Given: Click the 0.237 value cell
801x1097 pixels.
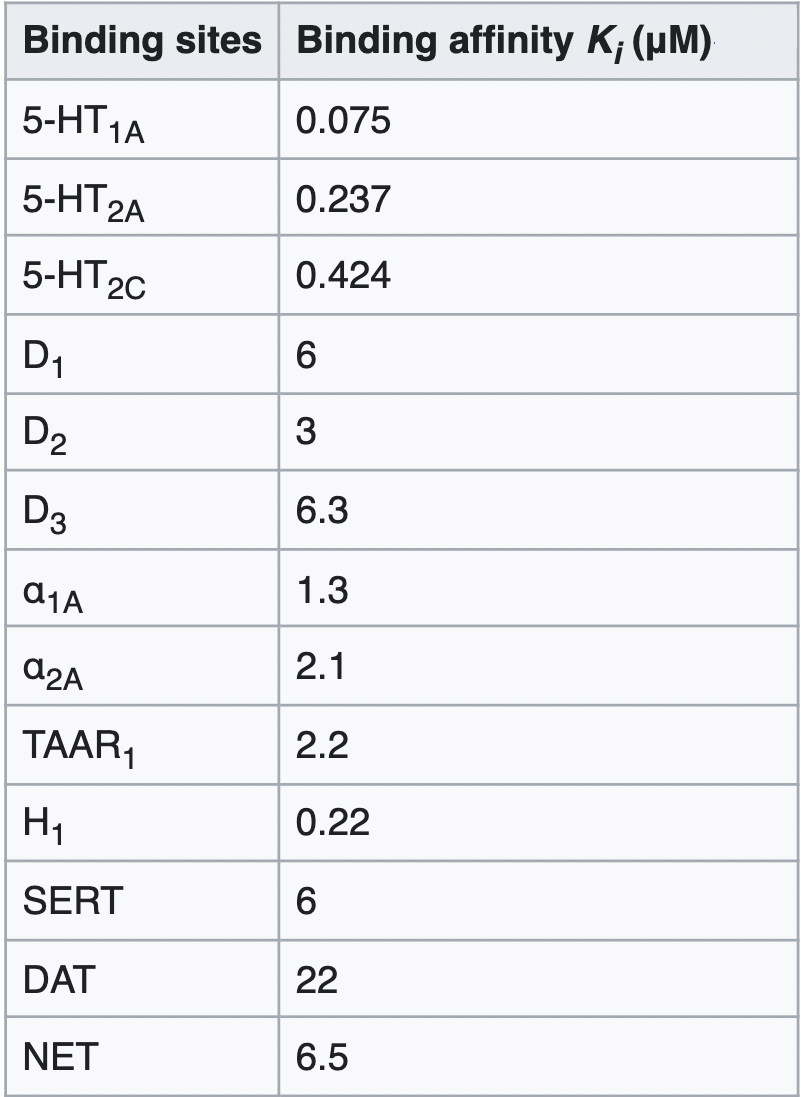Looking at the screenshot, I should (538, 198).
